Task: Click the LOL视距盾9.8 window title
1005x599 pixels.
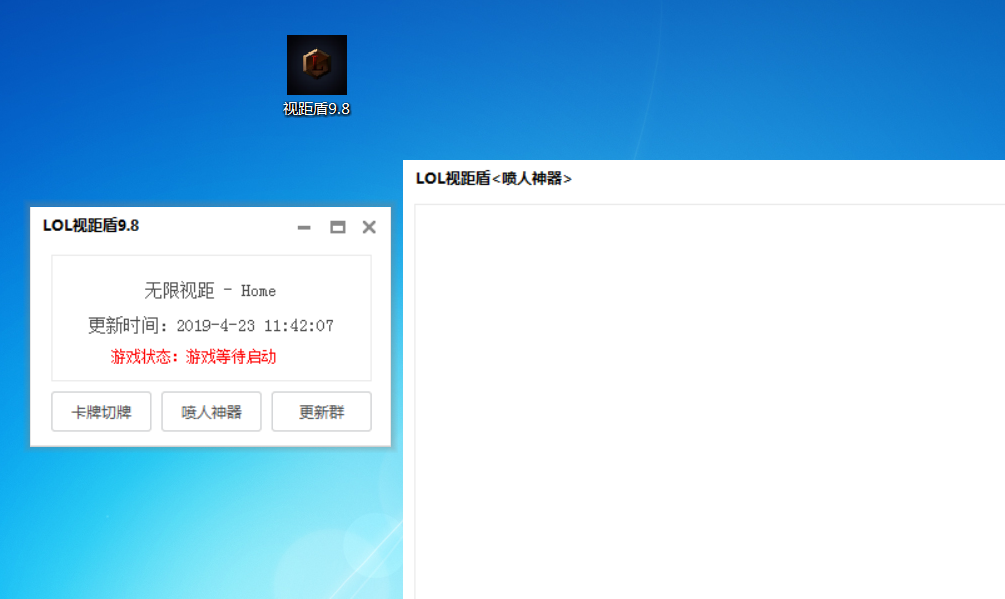Action: (x=91, y=226)
